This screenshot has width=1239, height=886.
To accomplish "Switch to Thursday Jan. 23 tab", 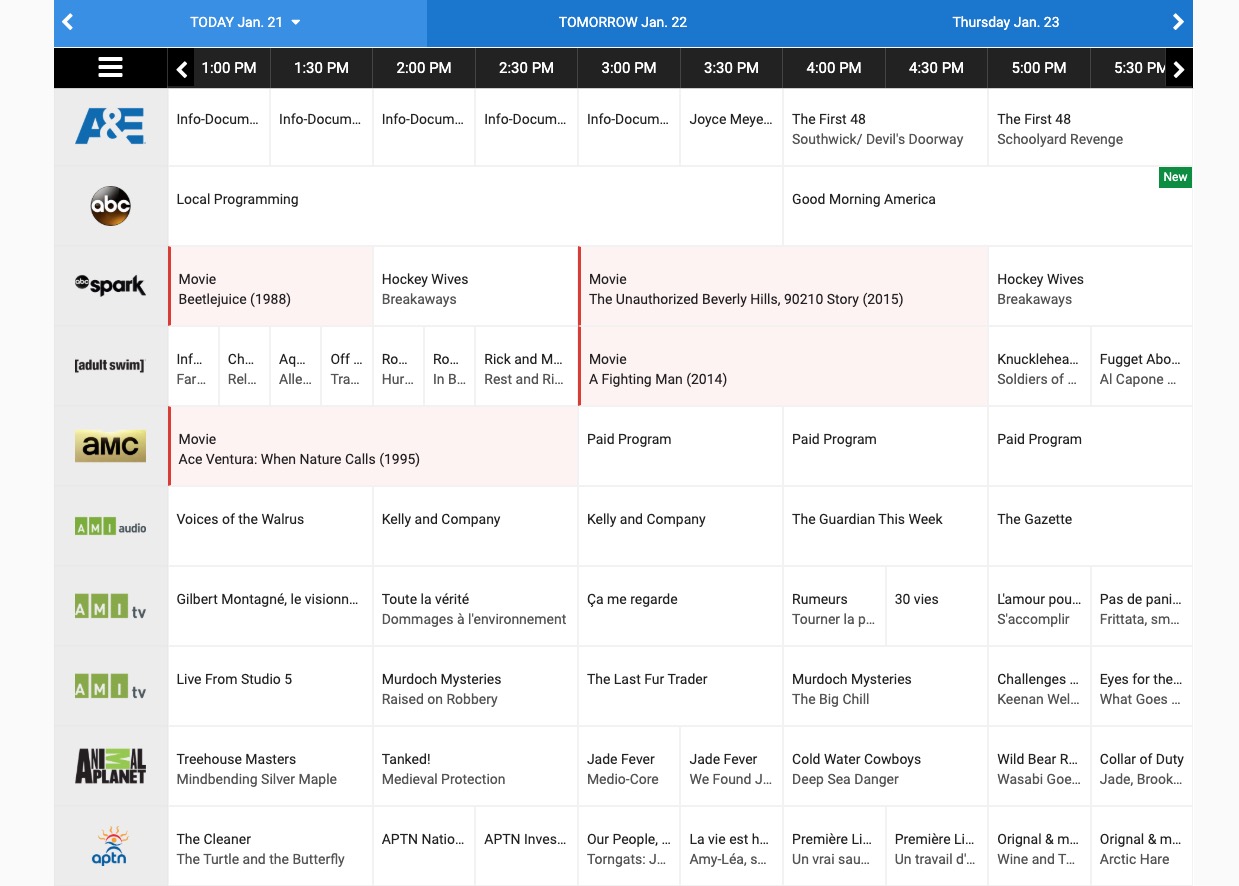I will pyautogui.click(x=1005, y=22).
